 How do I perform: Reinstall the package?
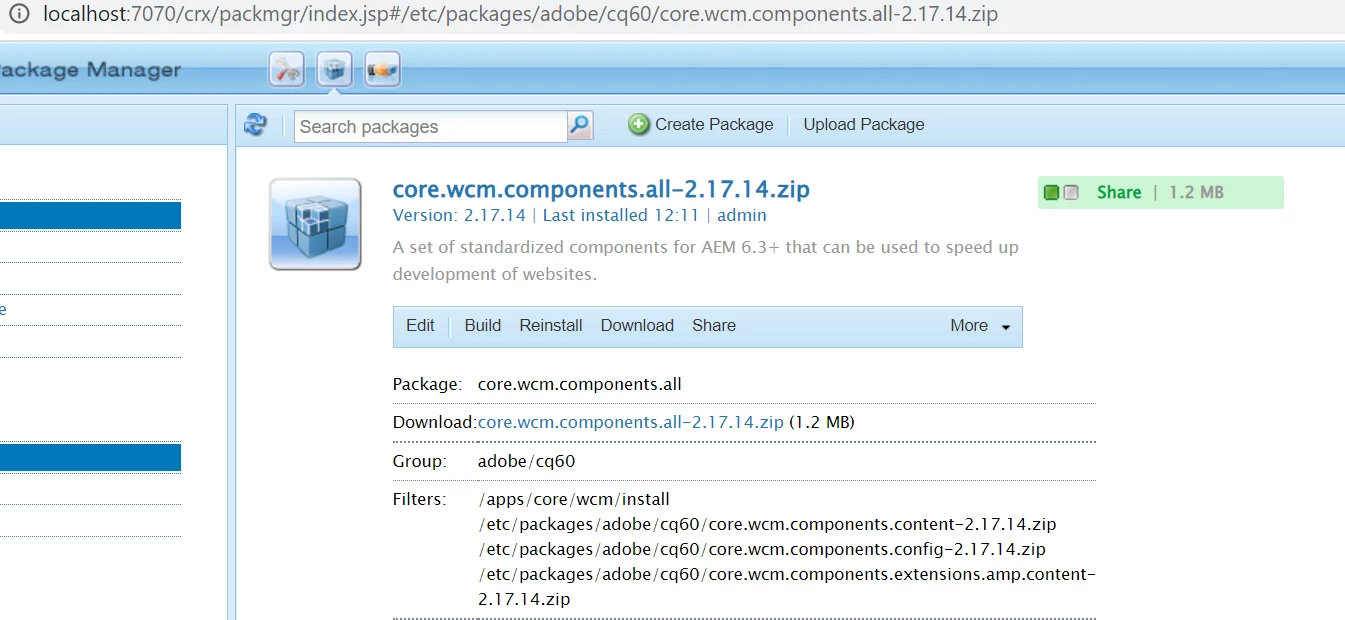coord(551,325)
